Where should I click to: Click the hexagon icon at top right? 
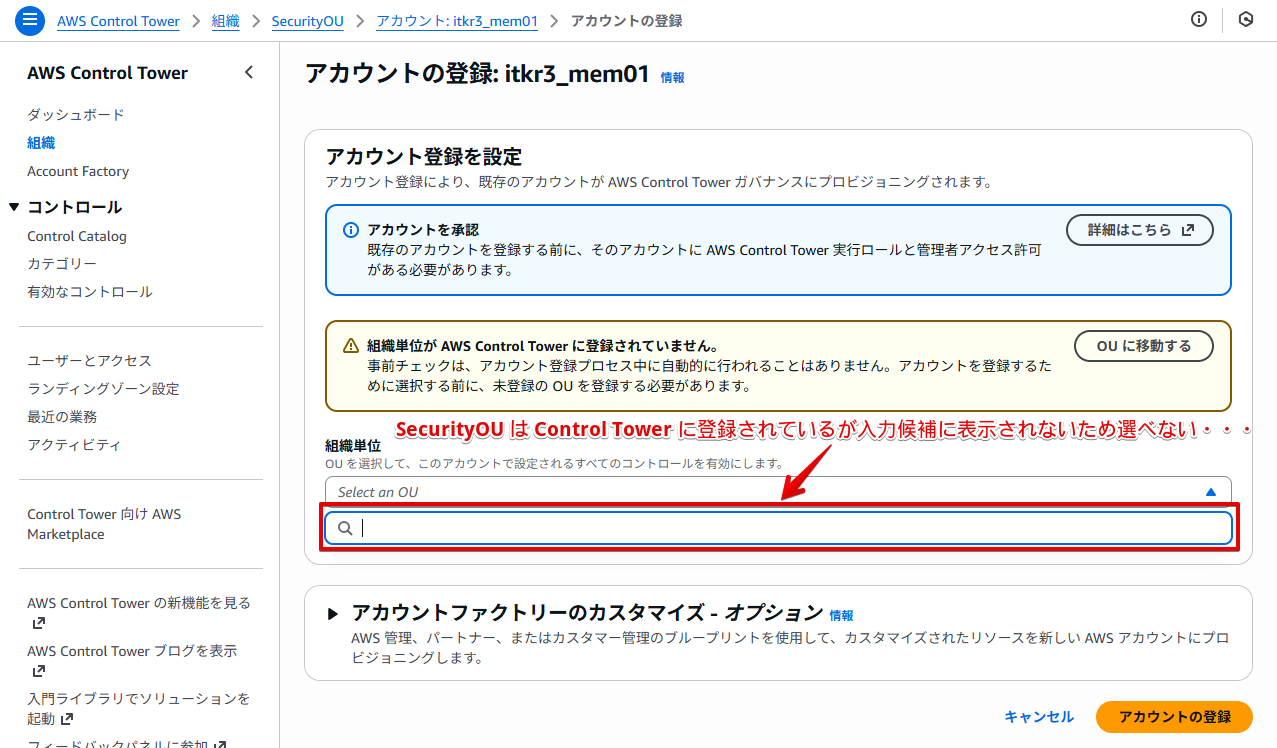[1246, 20]
